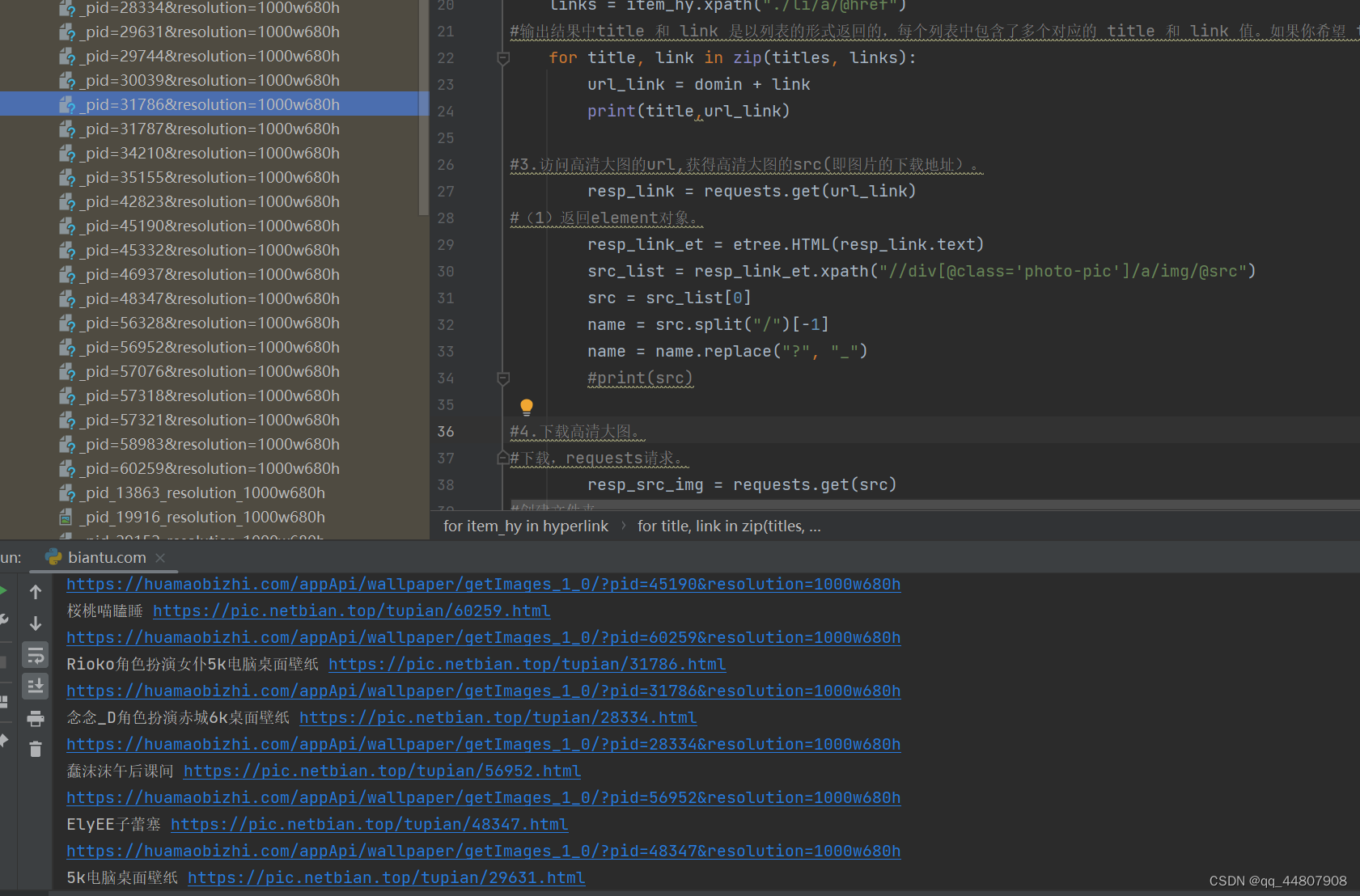Rerun the biantu.com script
The width and height of the screenshot is (1360, 896).
[3, 591]
